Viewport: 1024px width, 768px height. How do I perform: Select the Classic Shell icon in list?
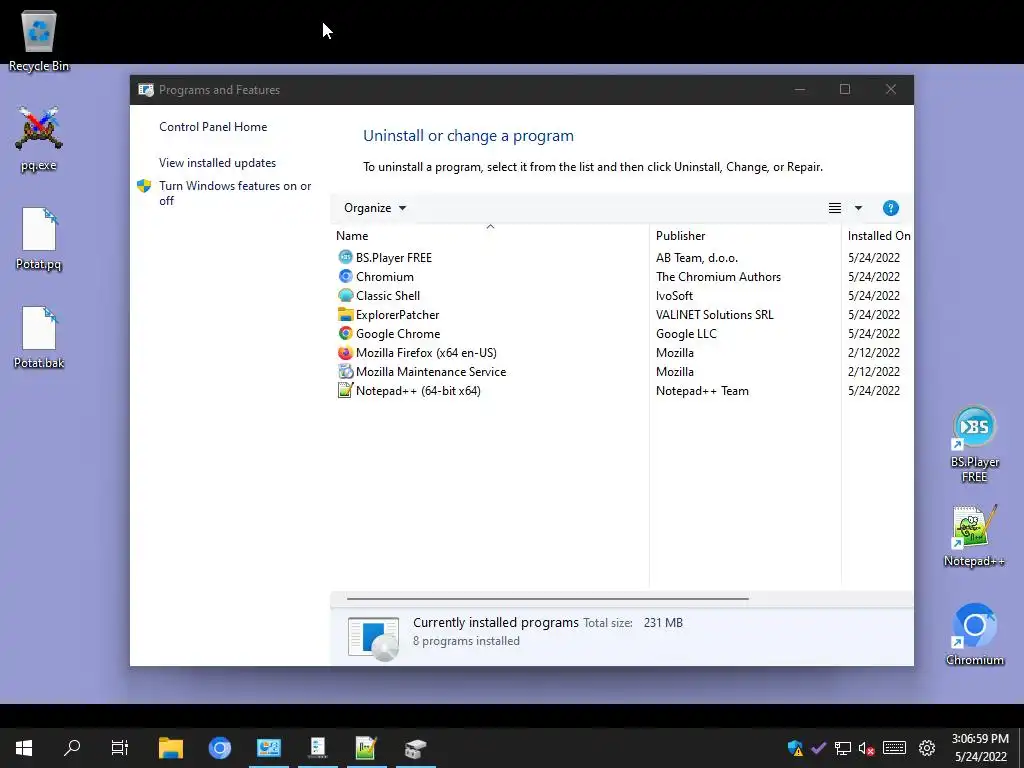(x=345, y=295)
